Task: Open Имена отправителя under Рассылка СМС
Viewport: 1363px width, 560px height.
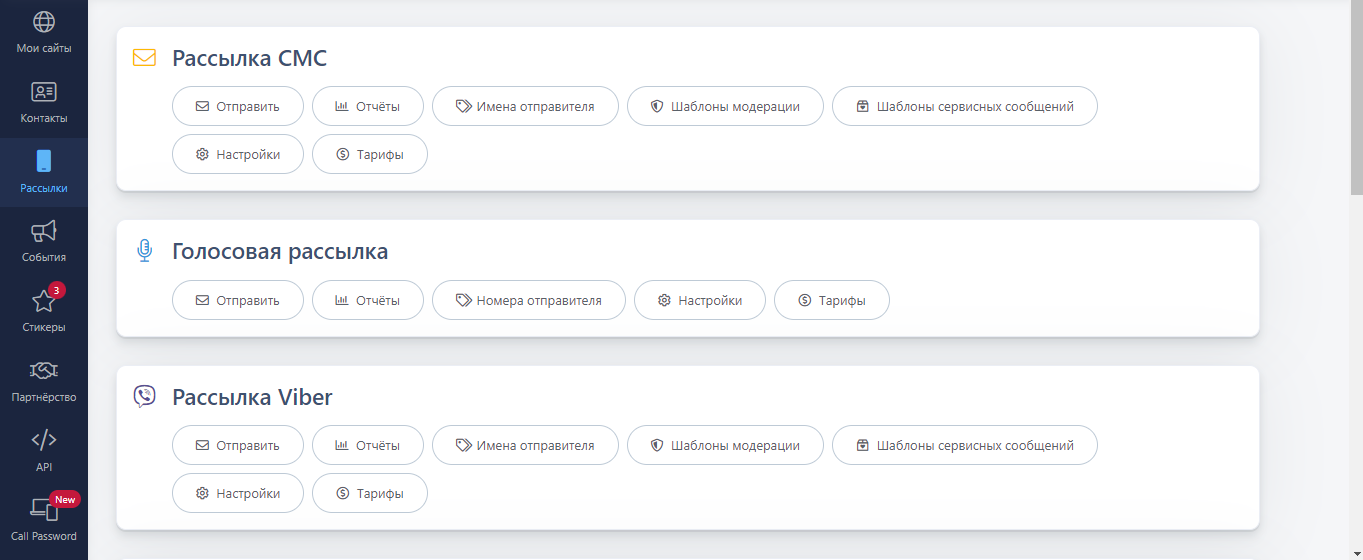Action: pos(525,106)
